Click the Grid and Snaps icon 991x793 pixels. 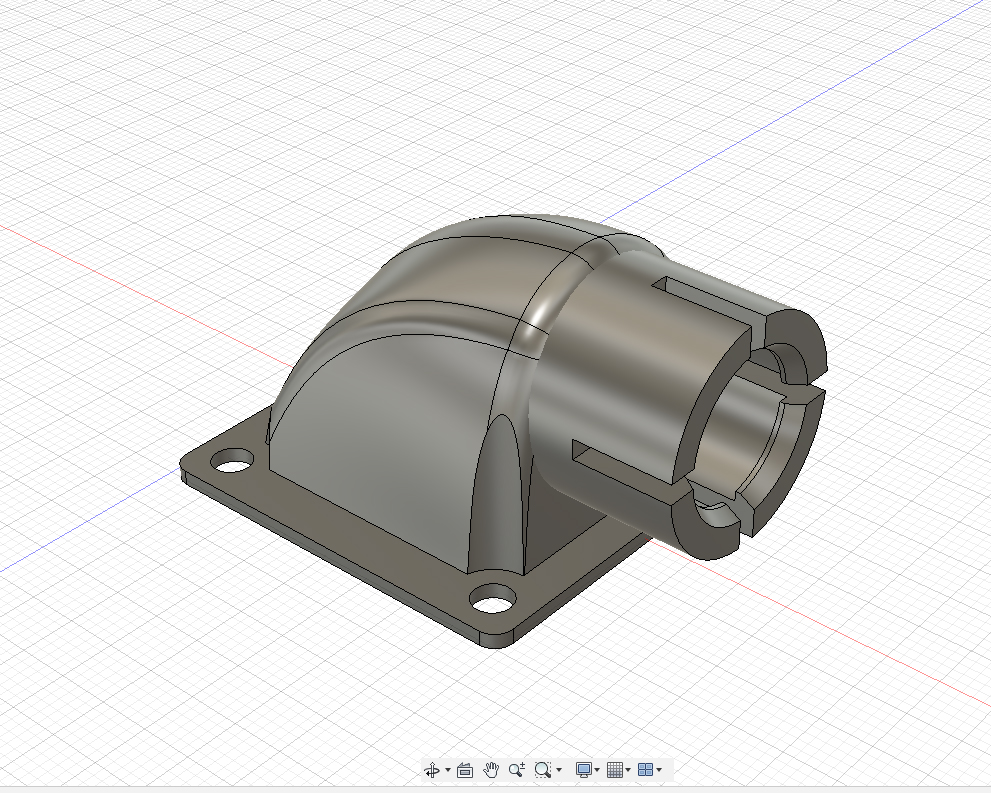(x=615, y=769)
